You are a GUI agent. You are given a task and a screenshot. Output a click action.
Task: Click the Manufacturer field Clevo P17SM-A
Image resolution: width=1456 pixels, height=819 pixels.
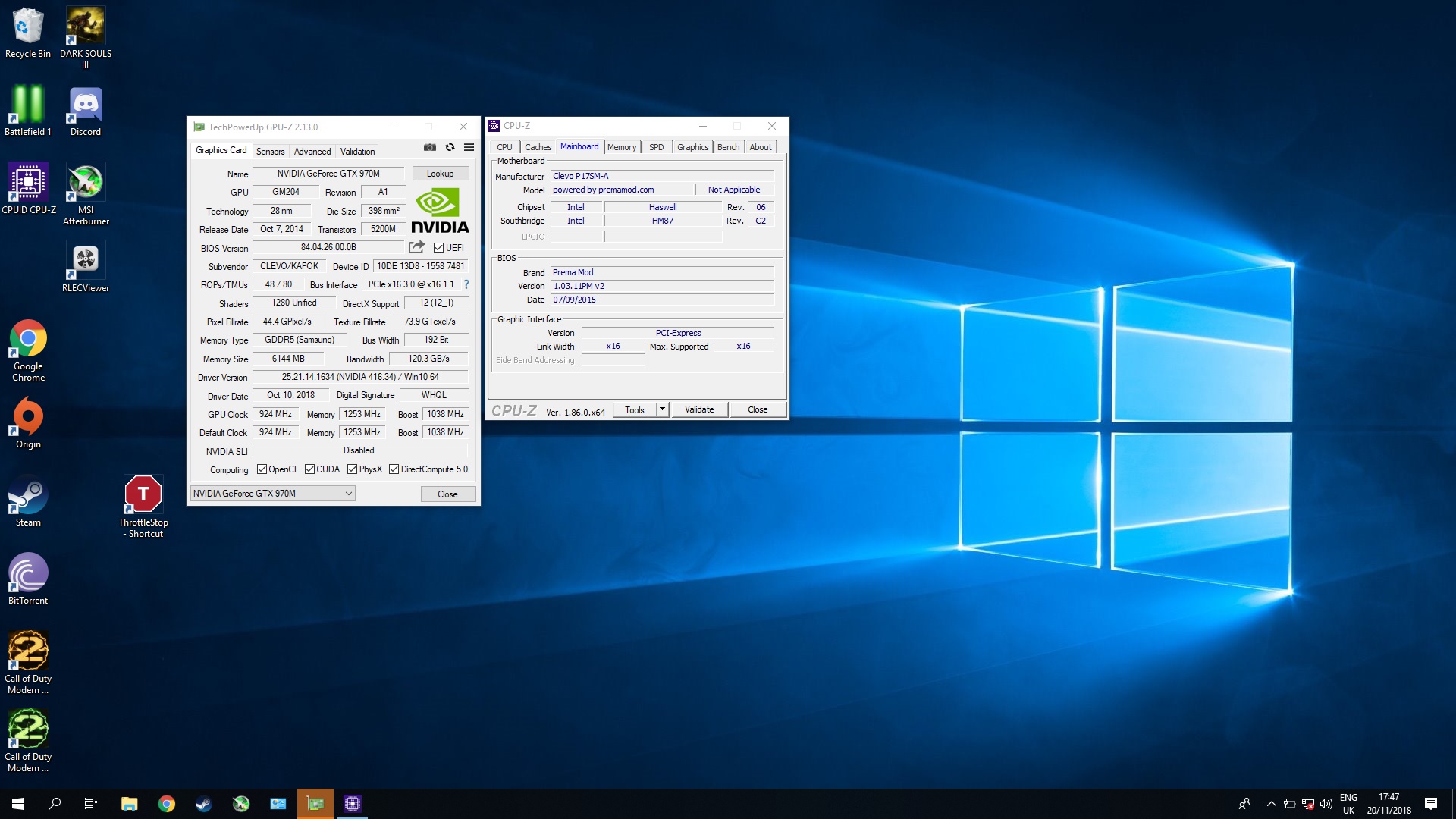[x=662, y=176]
